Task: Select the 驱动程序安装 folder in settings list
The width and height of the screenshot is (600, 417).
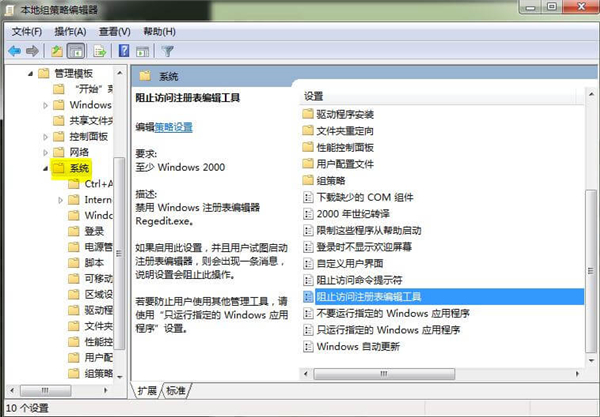Action: tap(344, 113)
